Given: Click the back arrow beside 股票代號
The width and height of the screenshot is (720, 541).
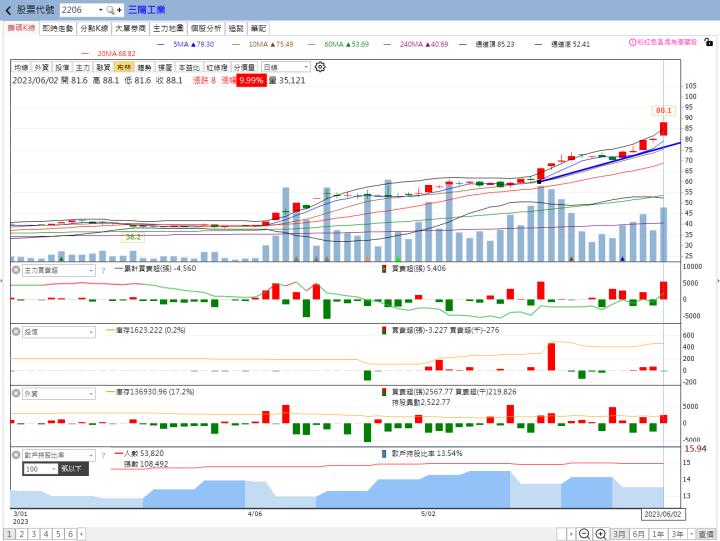Looking at the screenshot, I should pyautogui.click(x=8, y=9).
